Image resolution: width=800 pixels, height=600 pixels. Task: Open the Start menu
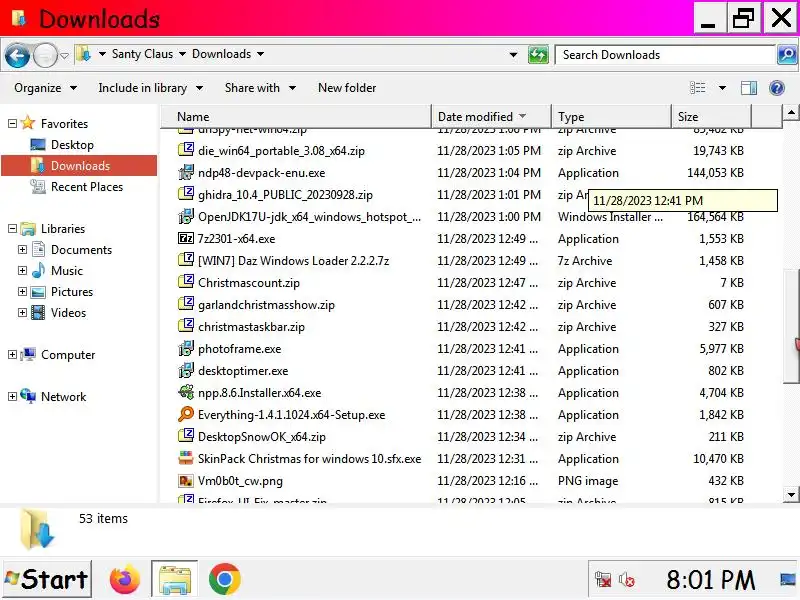click(x=47, y=579)
